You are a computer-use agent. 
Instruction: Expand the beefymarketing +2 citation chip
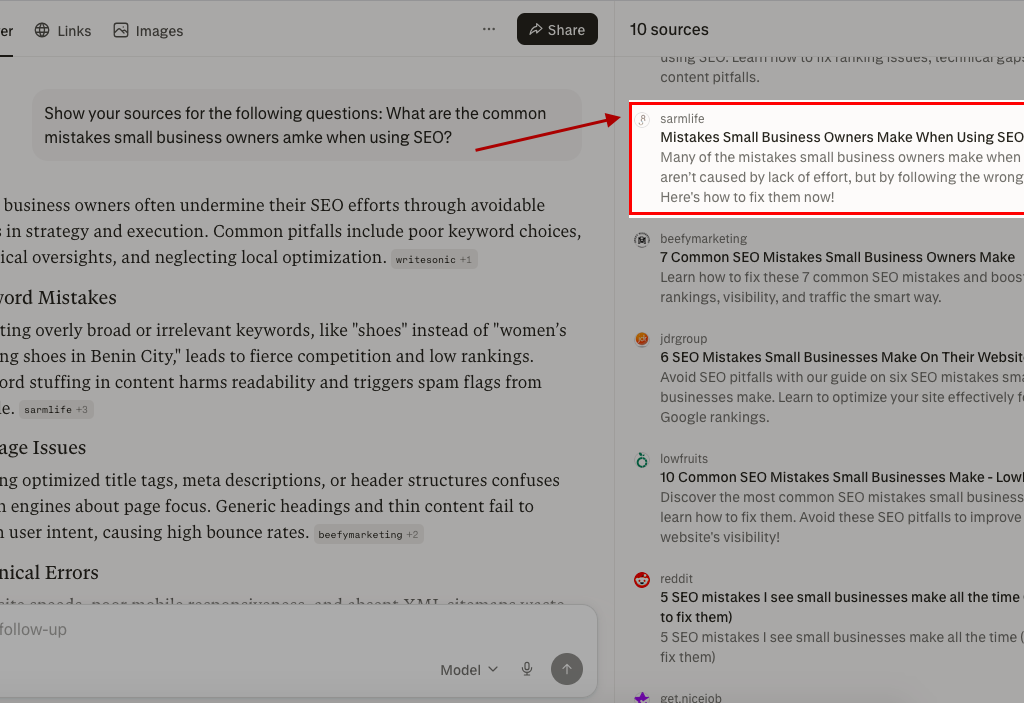tap(368, 534)
